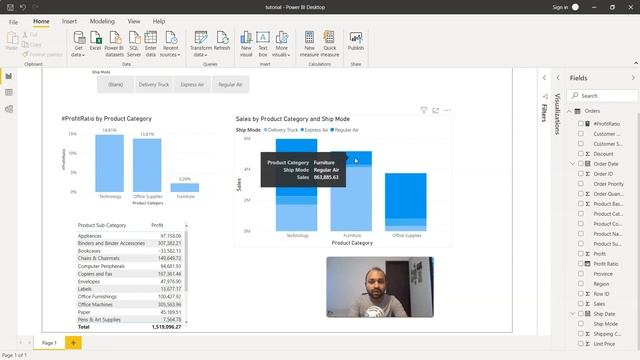640x360 pixels.
Task: Collapse the Orders table
Action: [x=569, y=111]
